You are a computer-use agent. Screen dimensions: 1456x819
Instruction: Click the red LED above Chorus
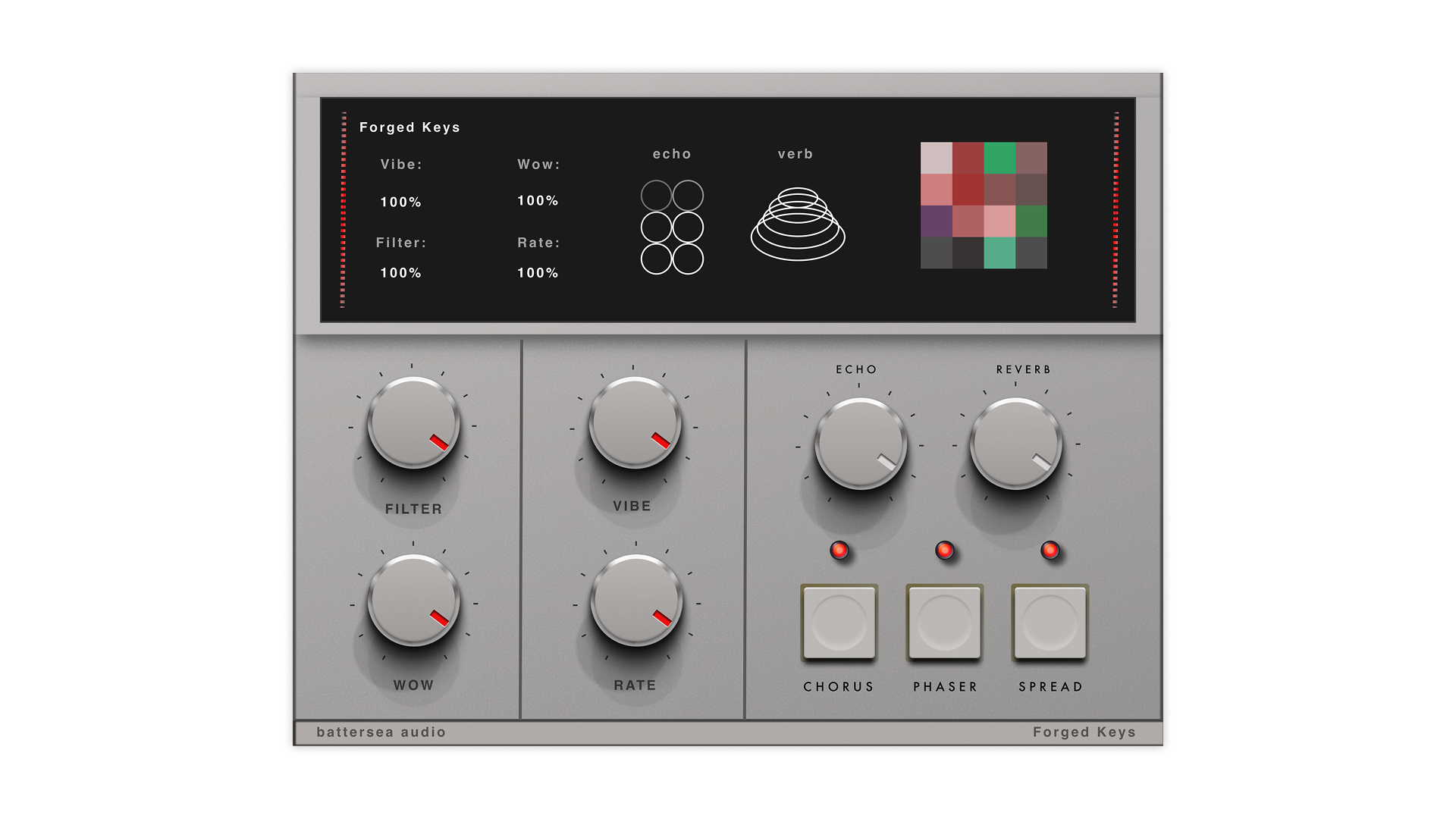click(839, 550)
